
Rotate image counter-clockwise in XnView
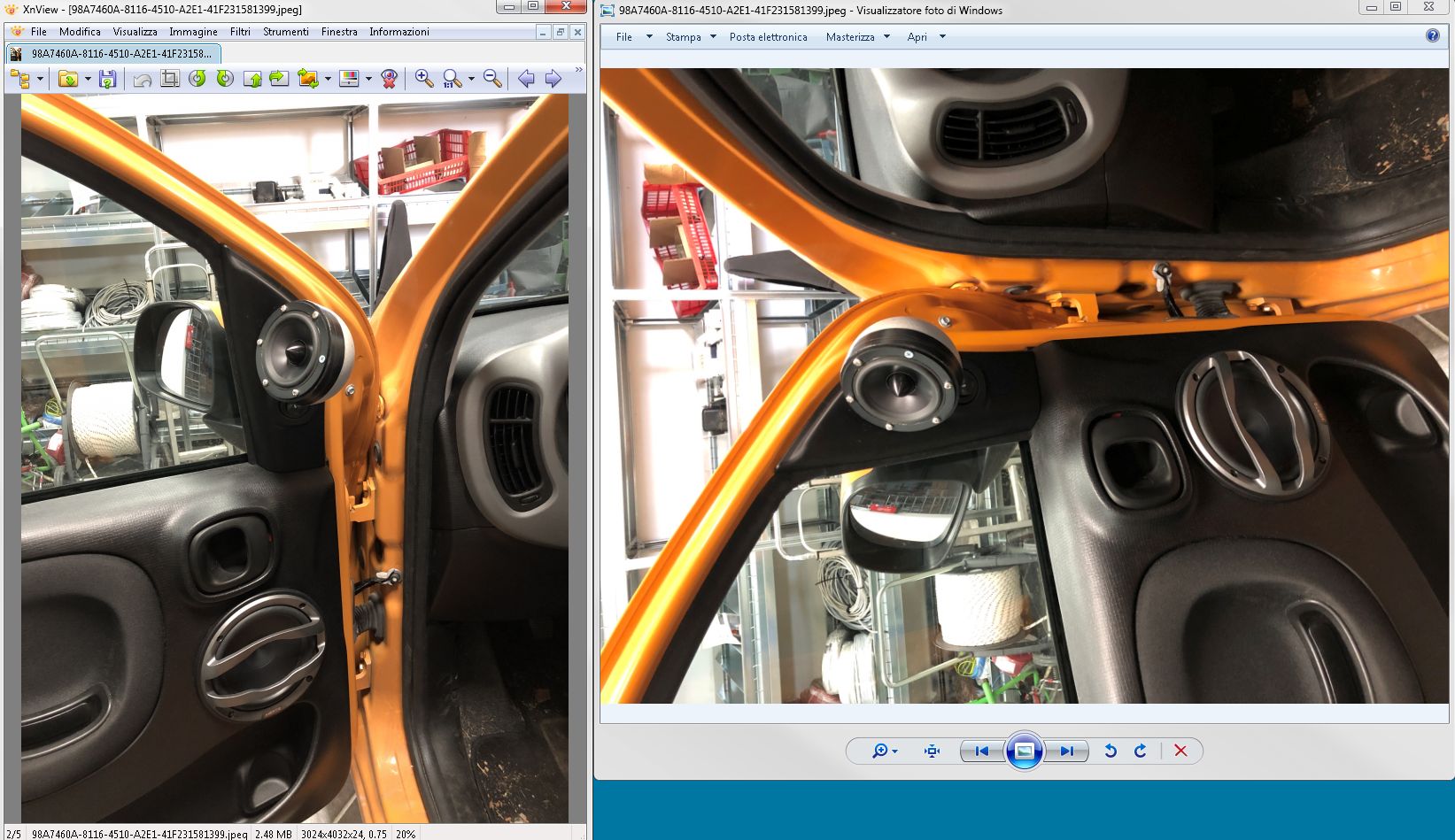197,79
